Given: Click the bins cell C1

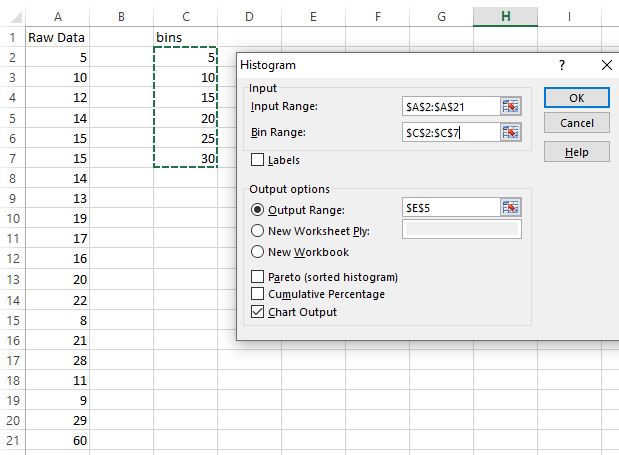Looking at the screenshot, I should point(186,37).
